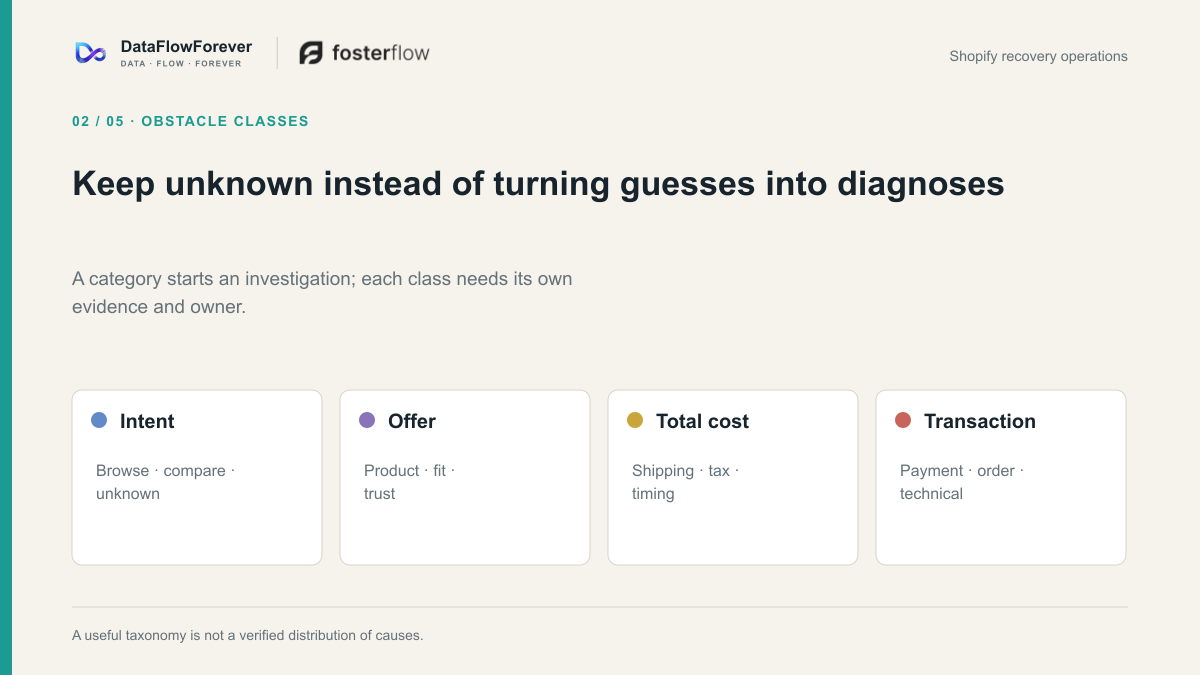
Task: Click the Payment order technical description
Action: coord(962,482)
